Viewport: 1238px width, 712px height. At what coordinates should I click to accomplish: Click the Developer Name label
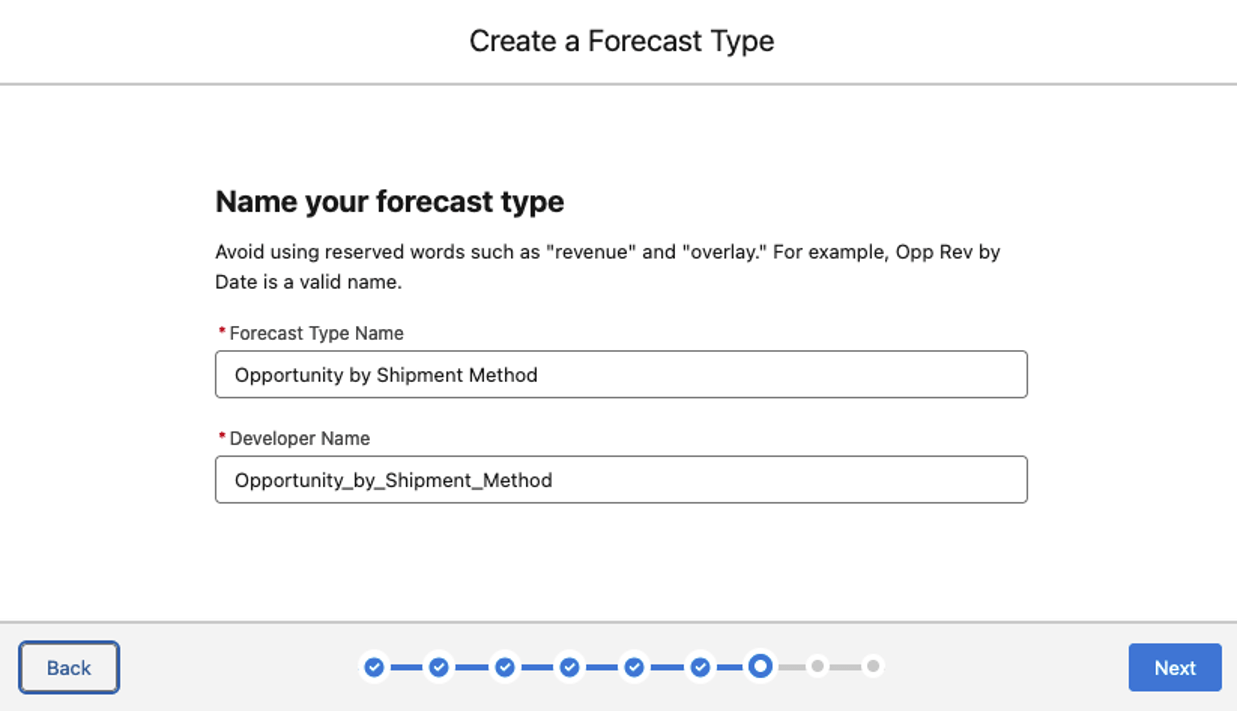pyautogui.click(x=300, y=438)
